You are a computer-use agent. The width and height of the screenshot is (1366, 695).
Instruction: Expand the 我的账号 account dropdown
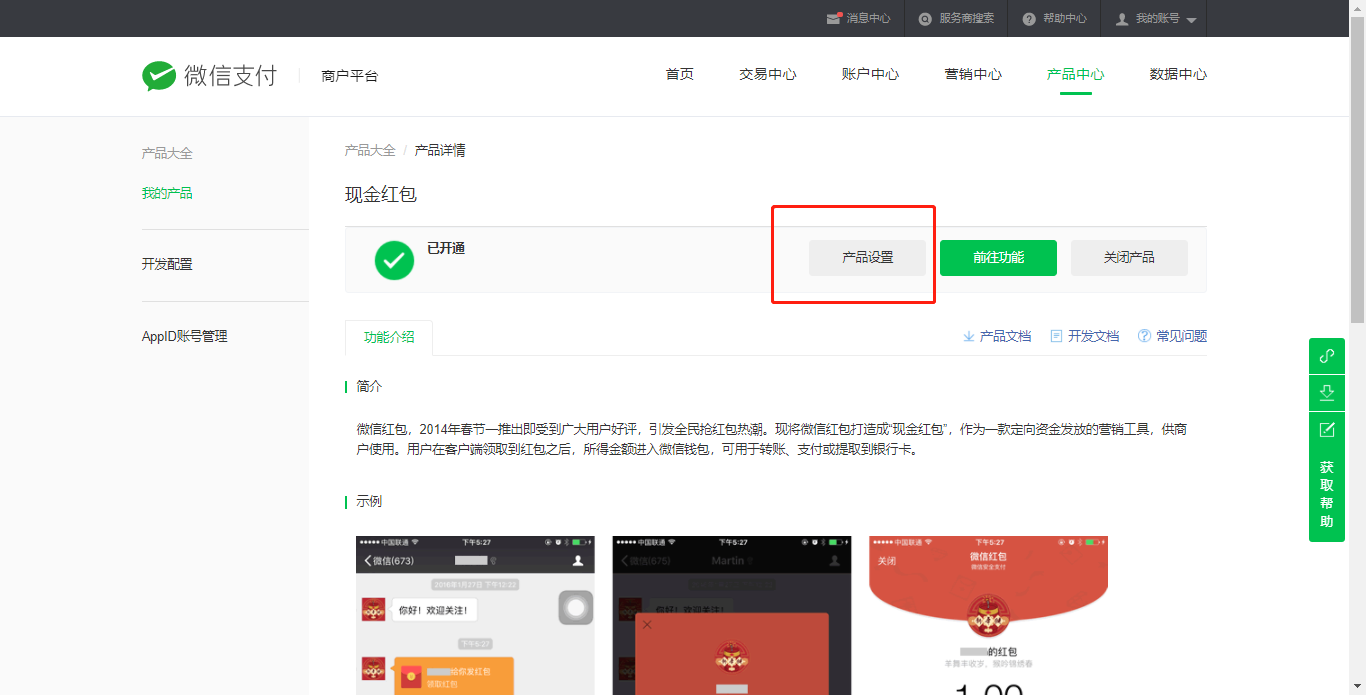point(1156,19)
